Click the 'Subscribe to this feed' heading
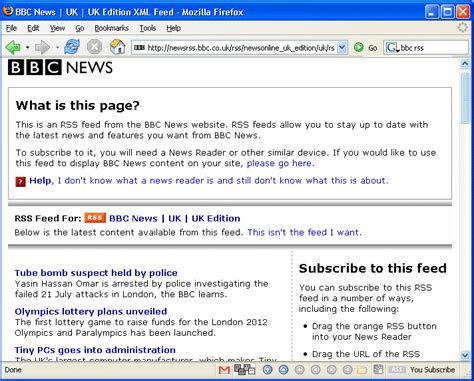This screenshot has width=474, height=381. point(372,268)
